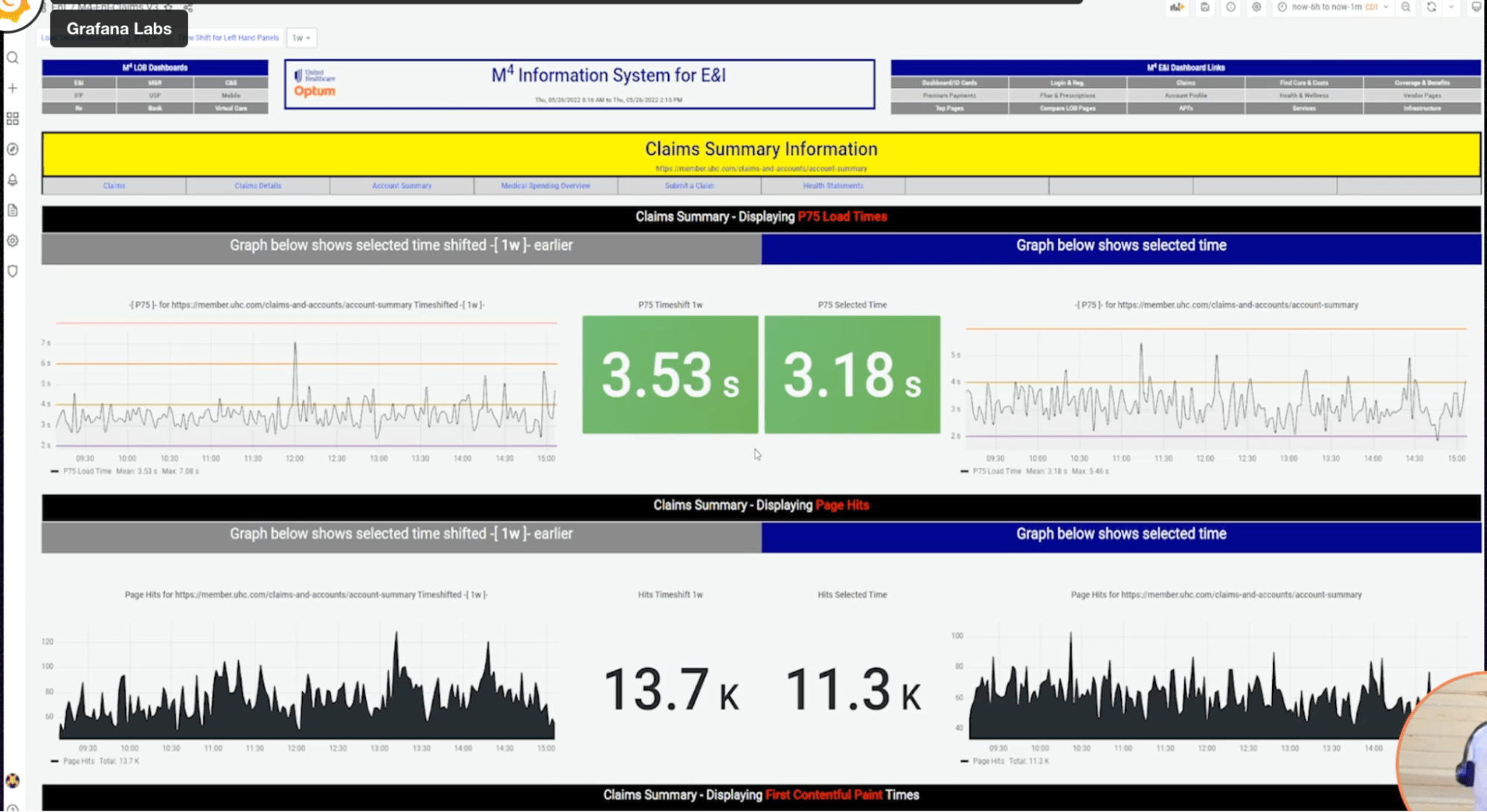Viewport: 1487px width, 812px height.
Task: Open Alerting via the bell icon
Action: [12, 180]
